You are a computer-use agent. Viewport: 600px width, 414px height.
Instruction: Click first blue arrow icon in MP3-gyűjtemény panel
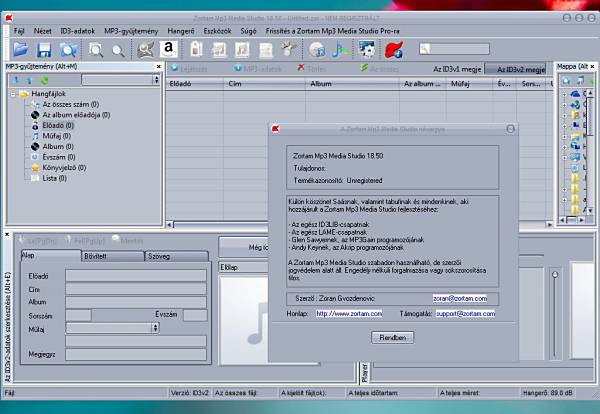16,80
